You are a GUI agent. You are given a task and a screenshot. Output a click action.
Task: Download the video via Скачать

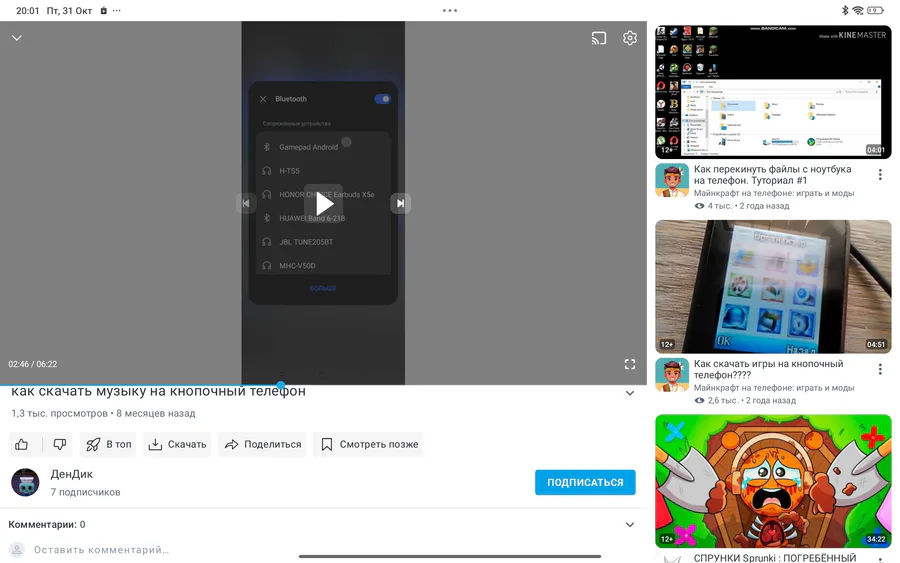[x=177, y=444]
